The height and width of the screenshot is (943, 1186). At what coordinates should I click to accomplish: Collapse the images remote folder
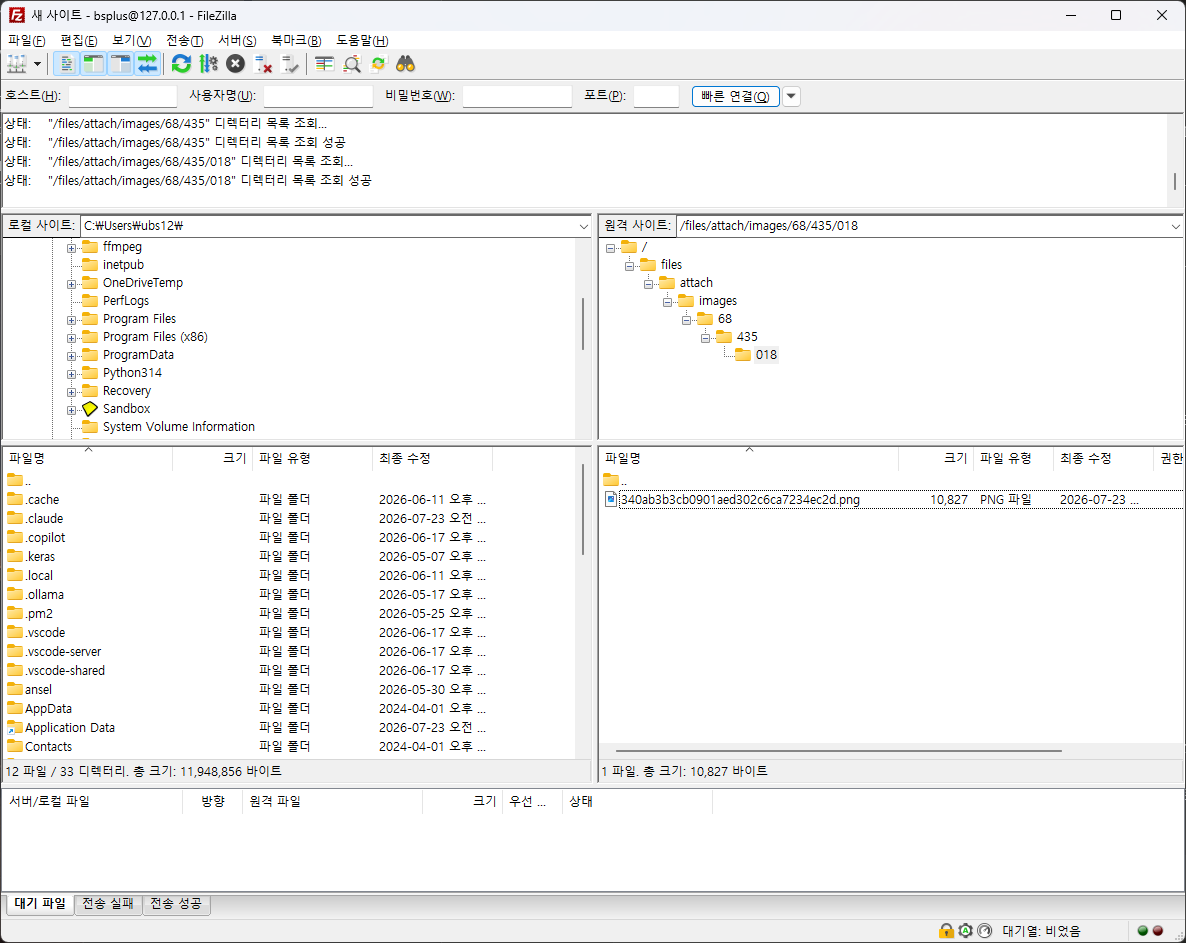667,302
